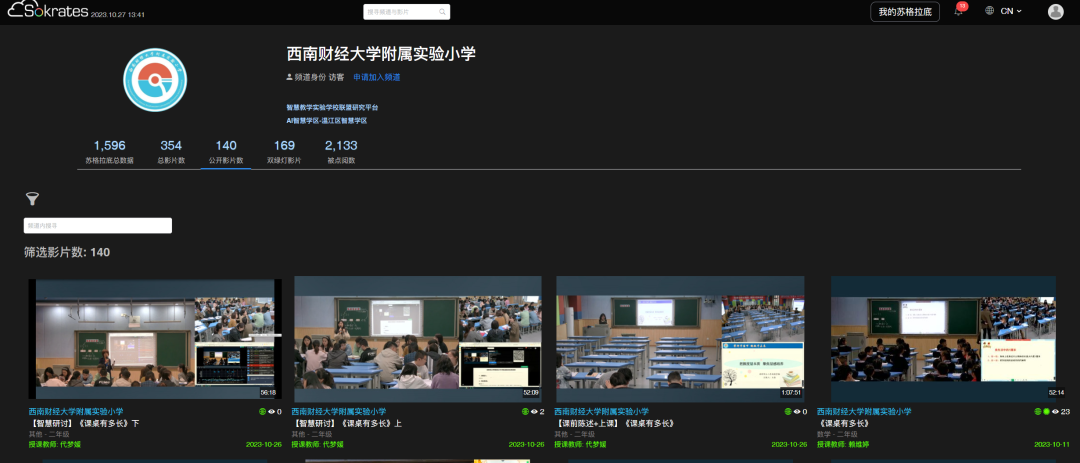Click the 我的苏格拉底 button

point(905,12)
